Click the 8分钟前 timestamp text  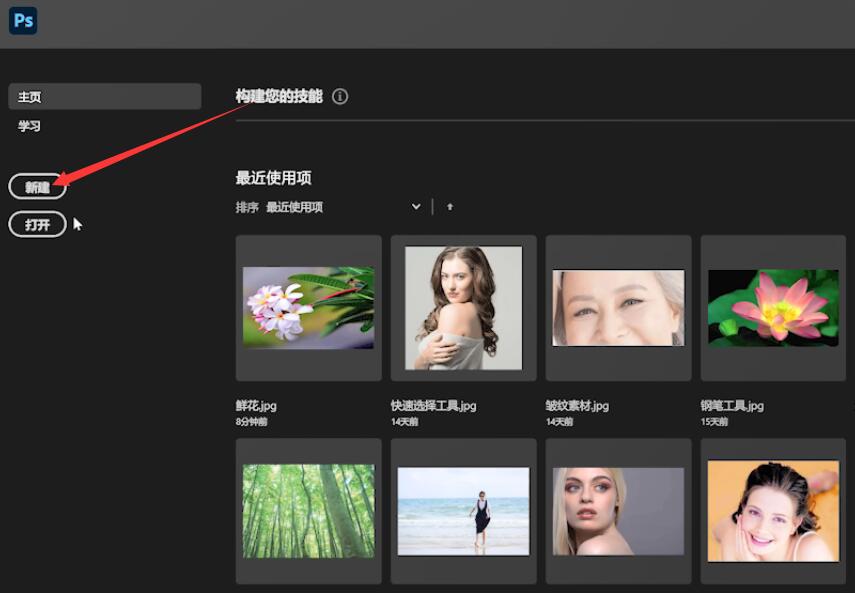coord(251,421)
